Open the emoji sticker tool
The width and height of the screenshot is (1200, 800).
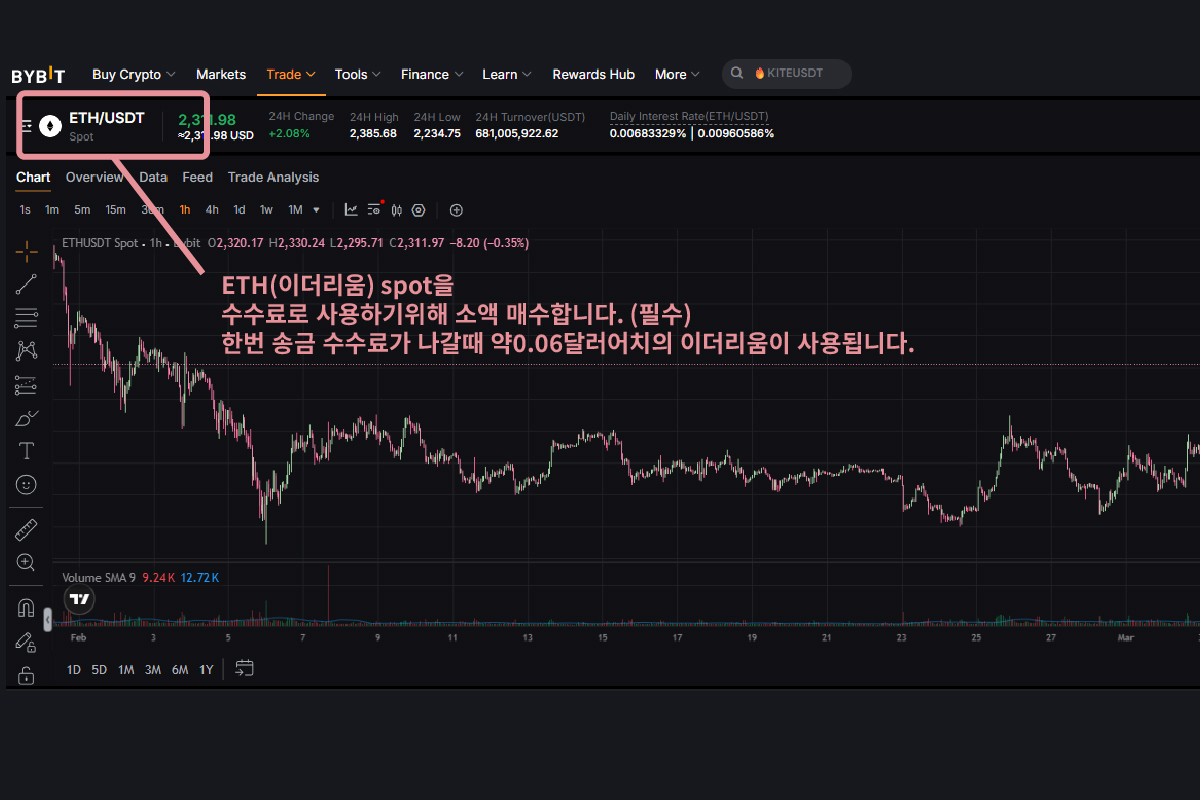[27, 485]
